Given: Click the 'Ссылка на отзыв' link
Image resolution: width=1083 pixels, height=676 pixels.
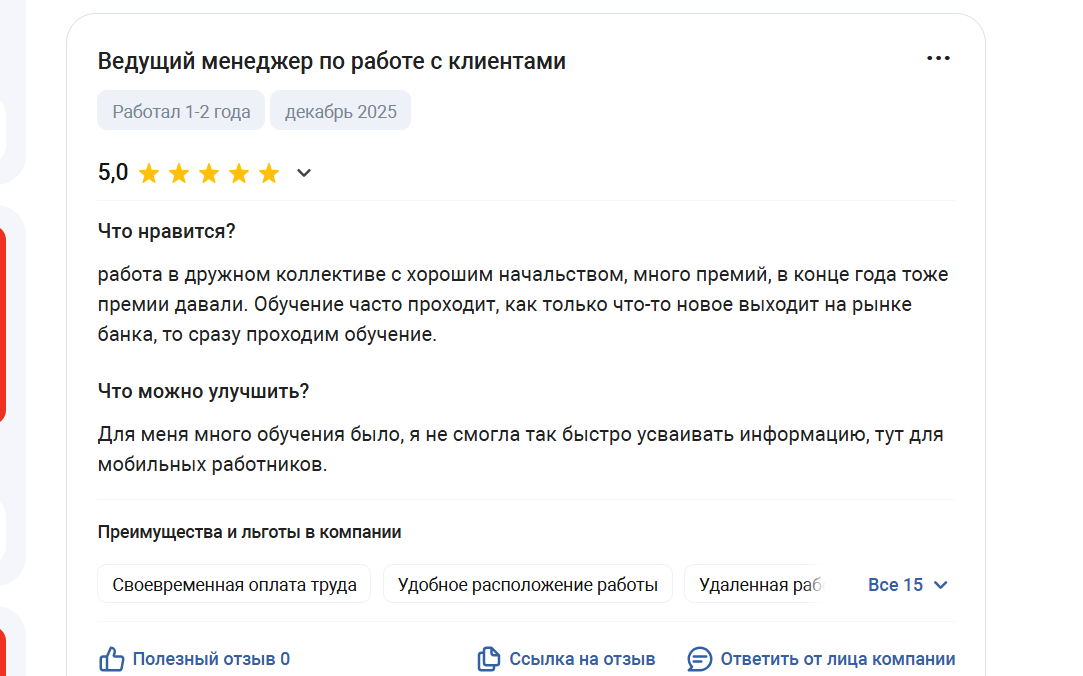Looking at the screenshot, I should point(582,659).
